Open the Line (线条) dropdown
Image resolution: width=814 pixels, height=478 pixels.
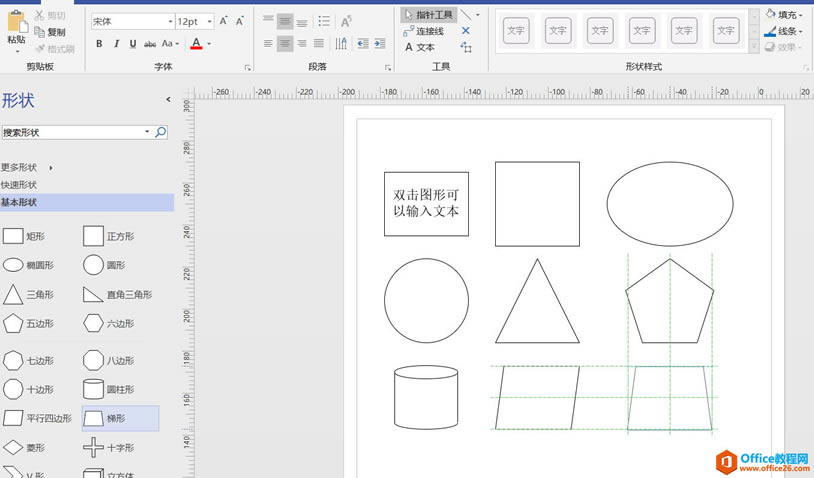[x=783, y=31]
